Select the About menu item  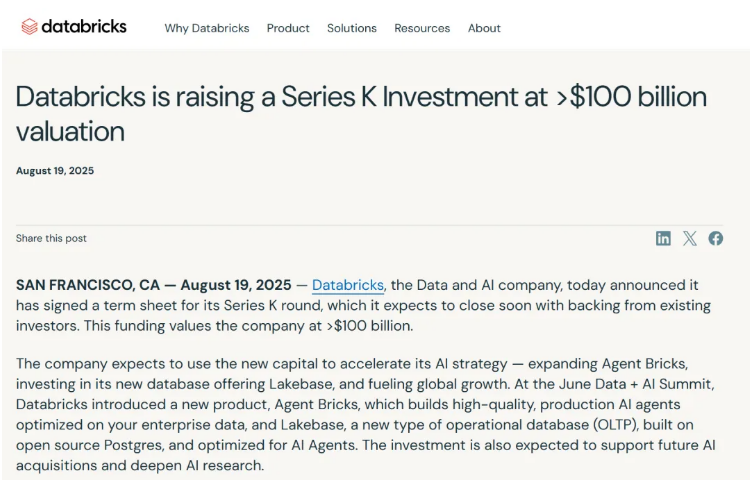pyautogui.click(x=484, y=28)
